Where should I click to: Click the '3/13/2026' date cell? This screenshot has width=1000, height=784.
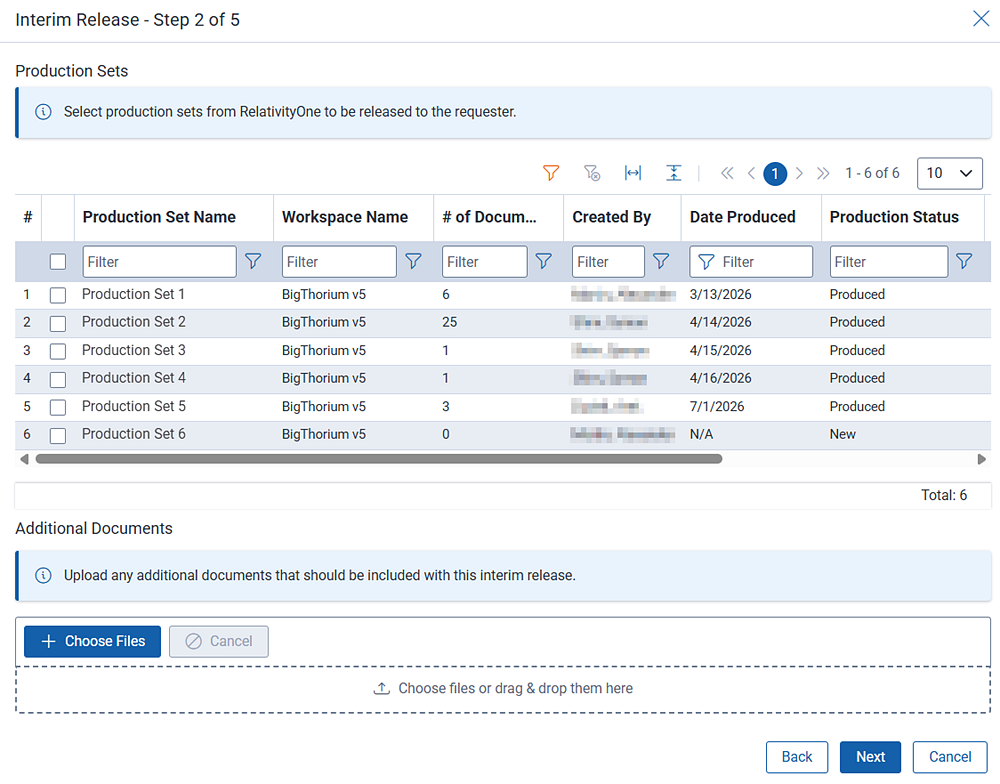721,295
